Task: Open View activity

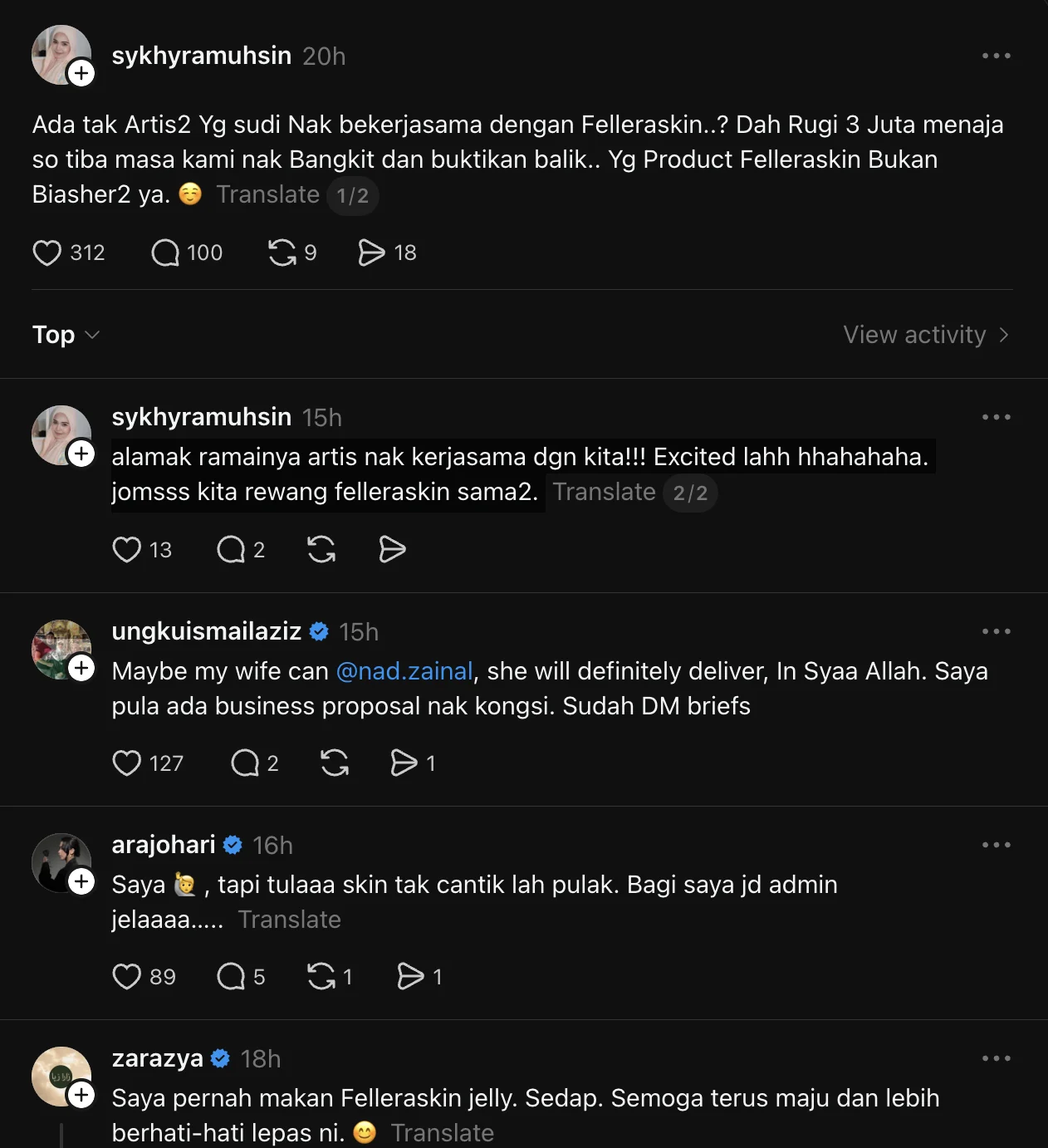Action: coord(925,335)
